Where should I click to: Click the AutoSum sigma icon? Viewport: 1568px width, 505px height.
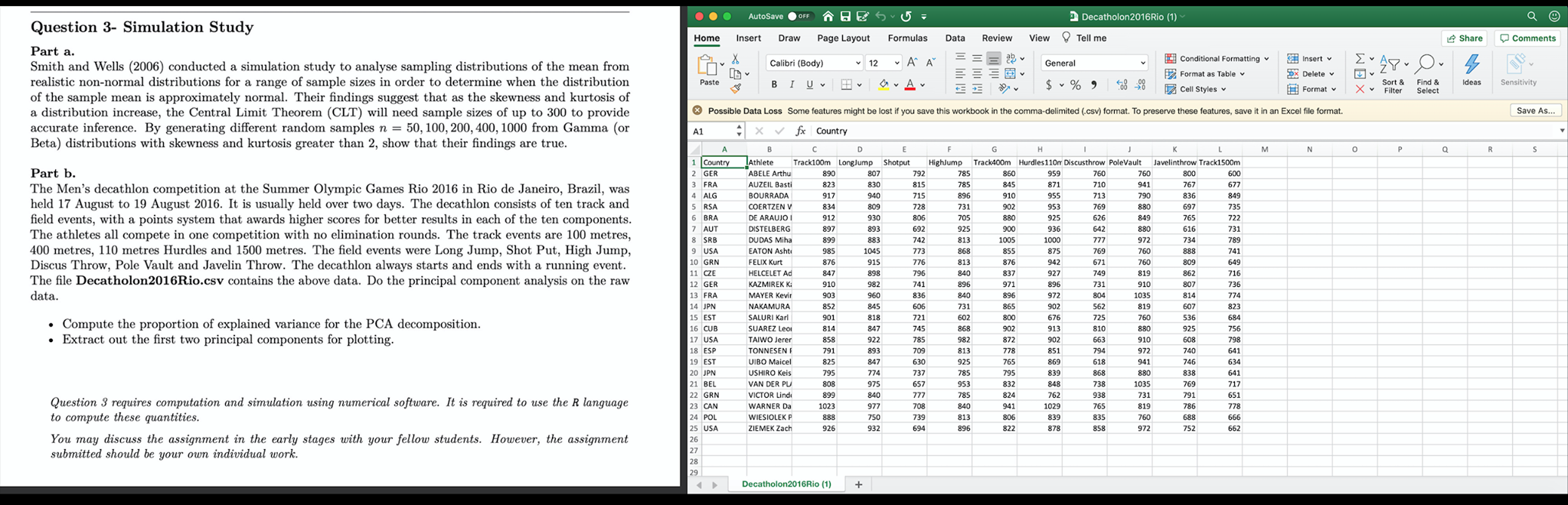point(1360,59)
